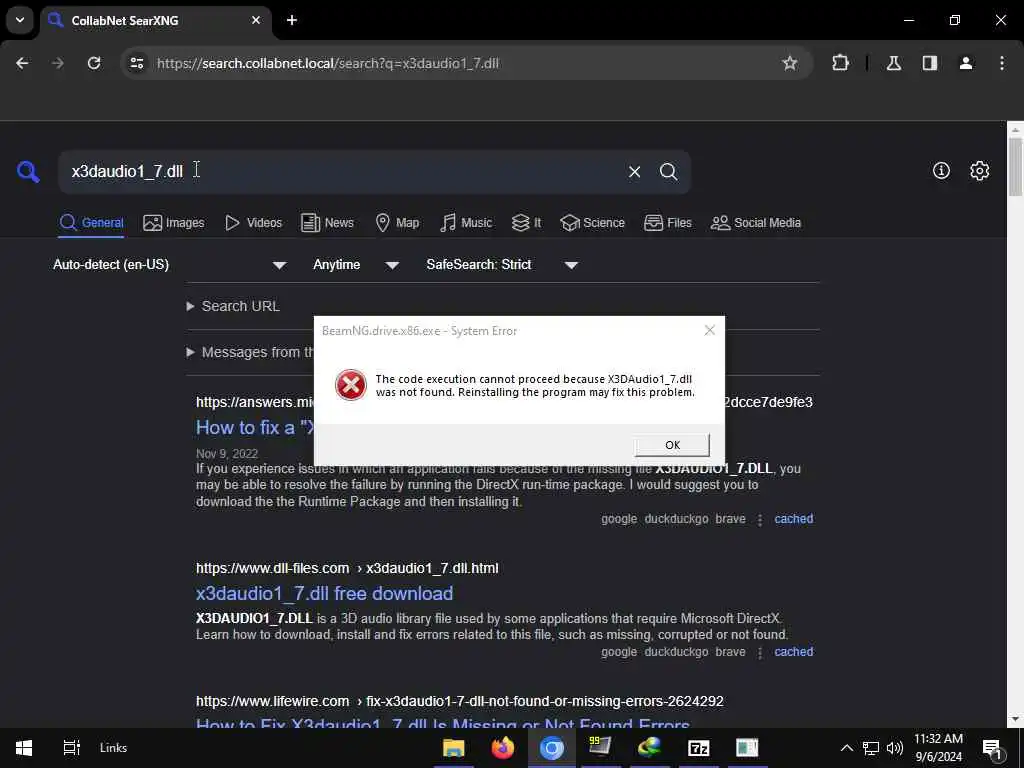
Task: Open the x3daudio1_7.dll free download link
Action: [x=325, y=594]
